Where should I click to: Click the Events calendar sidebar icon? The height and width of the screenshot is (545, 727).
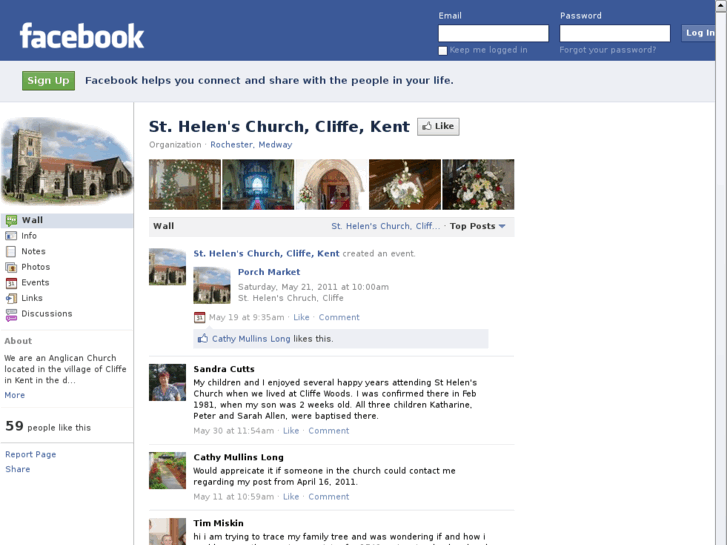point(11,282)
